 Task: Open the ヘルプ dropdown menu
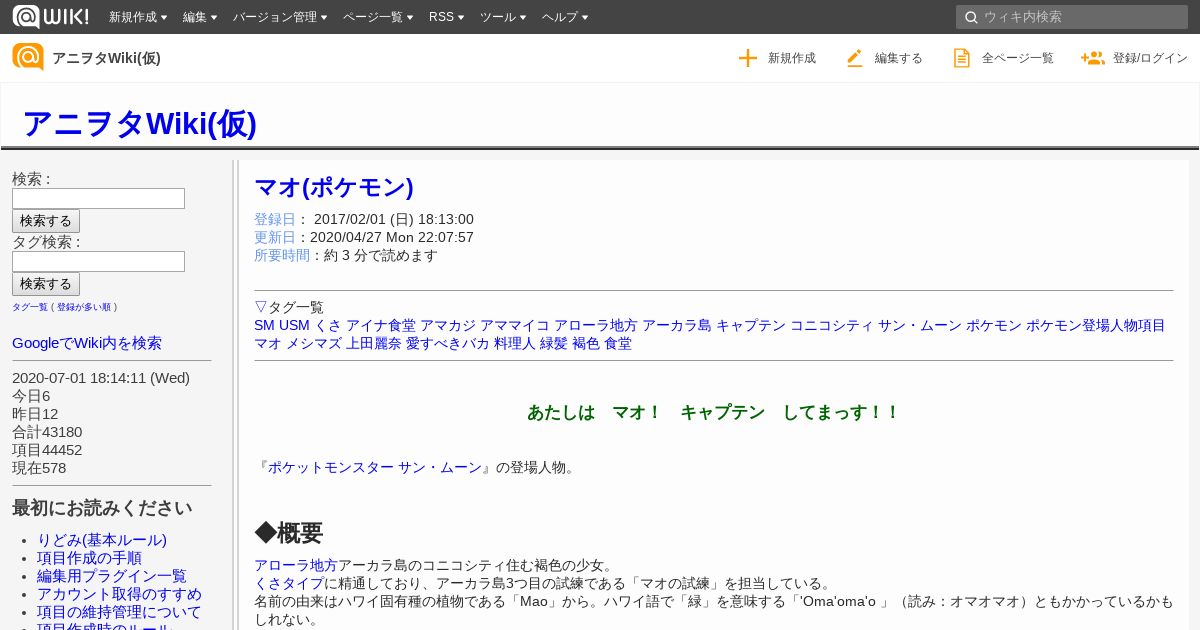point(565,17)
